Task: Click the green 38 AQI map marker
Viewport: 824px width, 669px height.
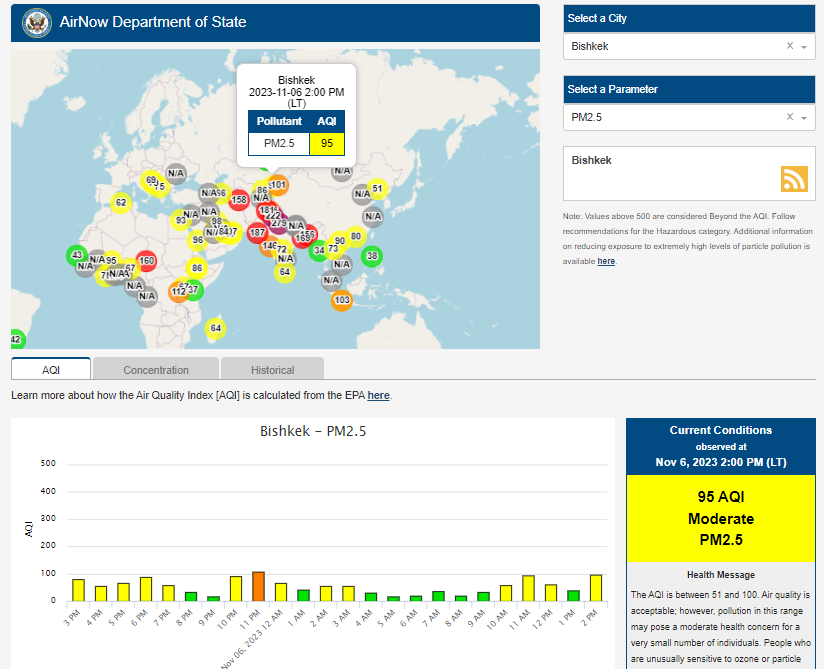Action: [372, 256]
